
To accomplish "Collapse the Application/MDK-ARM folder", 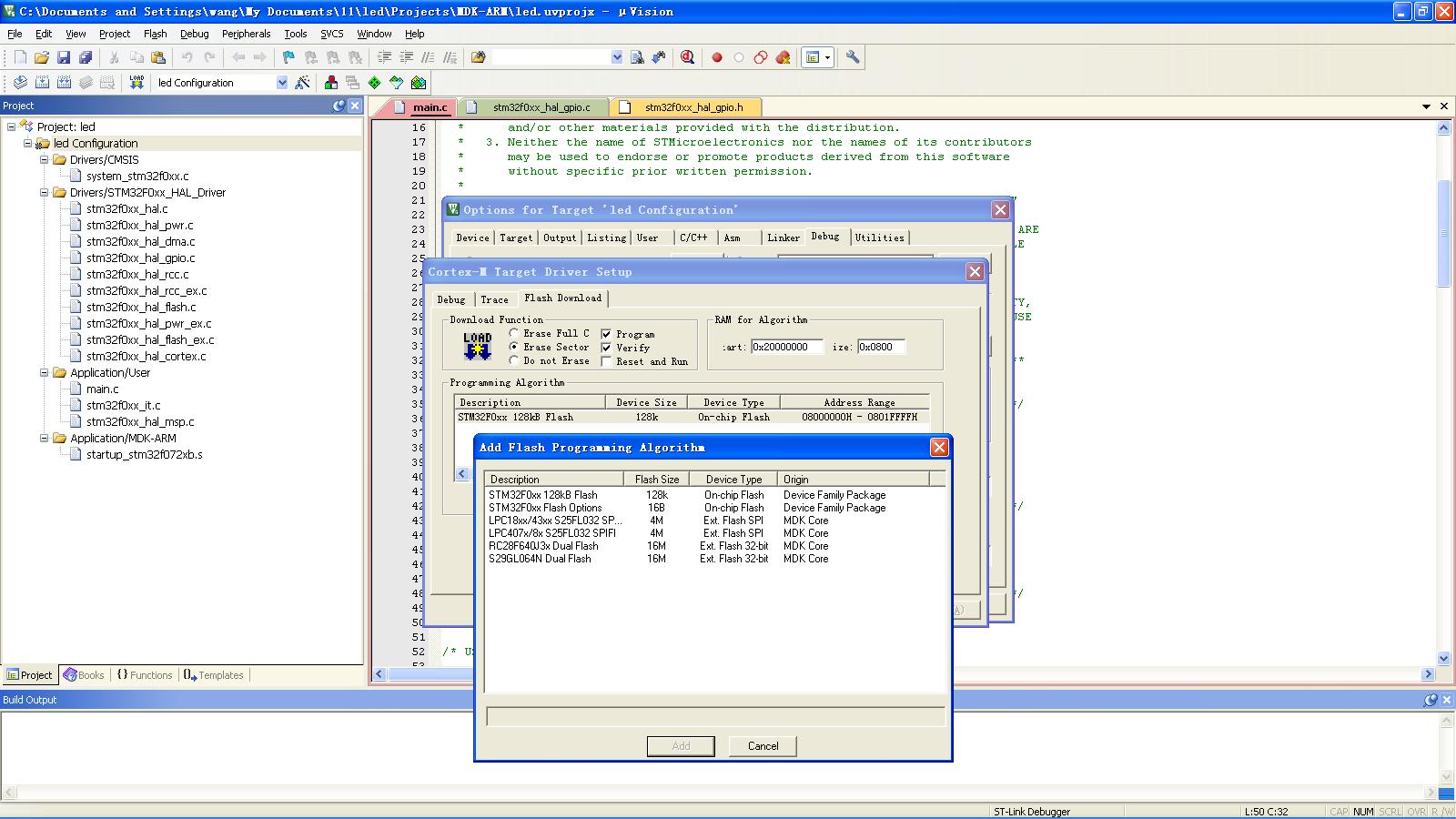I will tap(44, 438).
